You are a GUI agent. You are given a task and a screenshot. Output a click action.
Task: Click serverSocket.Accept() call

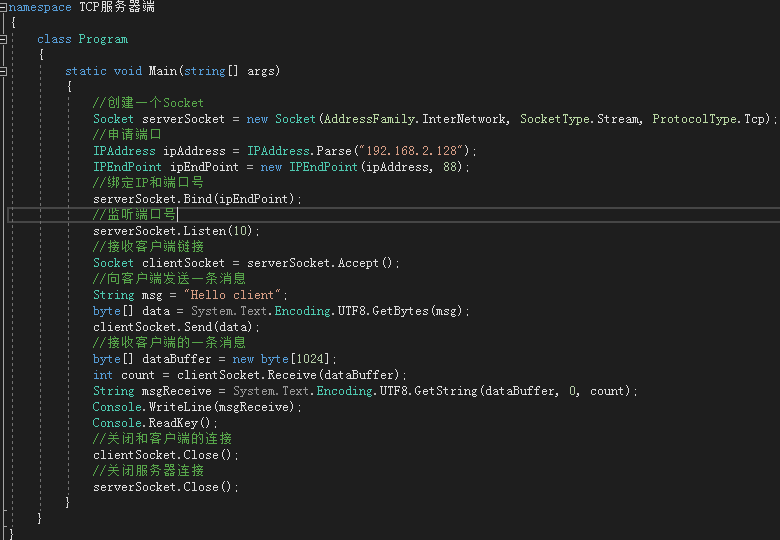[320, 263]
